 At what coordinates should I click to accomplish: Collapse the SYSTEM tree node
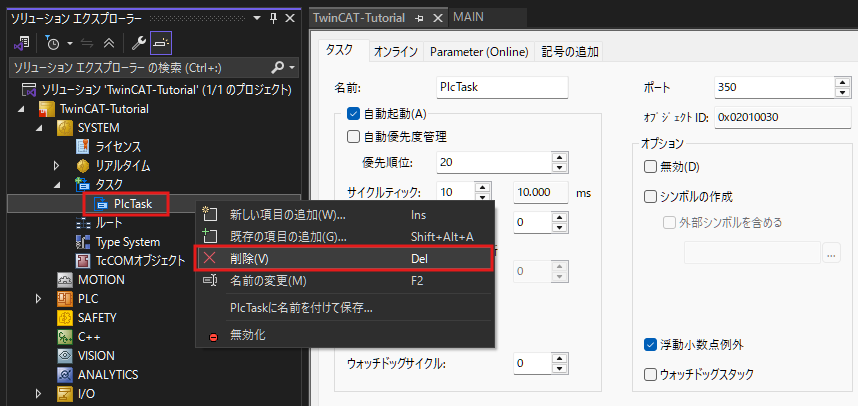(40, 128)
